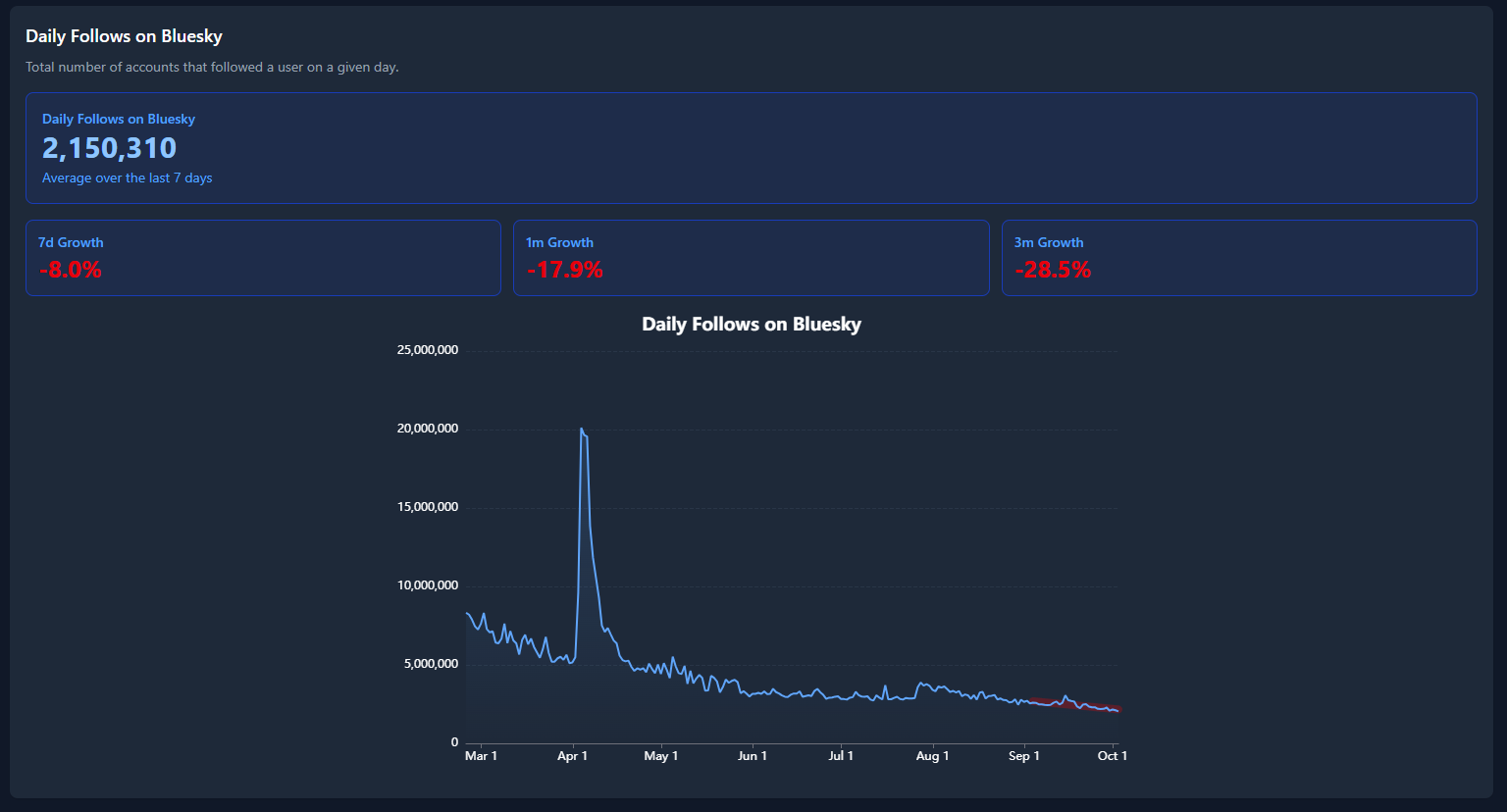Click the Apr 1 x-axis label
This screenshot has width=1507, height=812.
click(x=572, y=756)
